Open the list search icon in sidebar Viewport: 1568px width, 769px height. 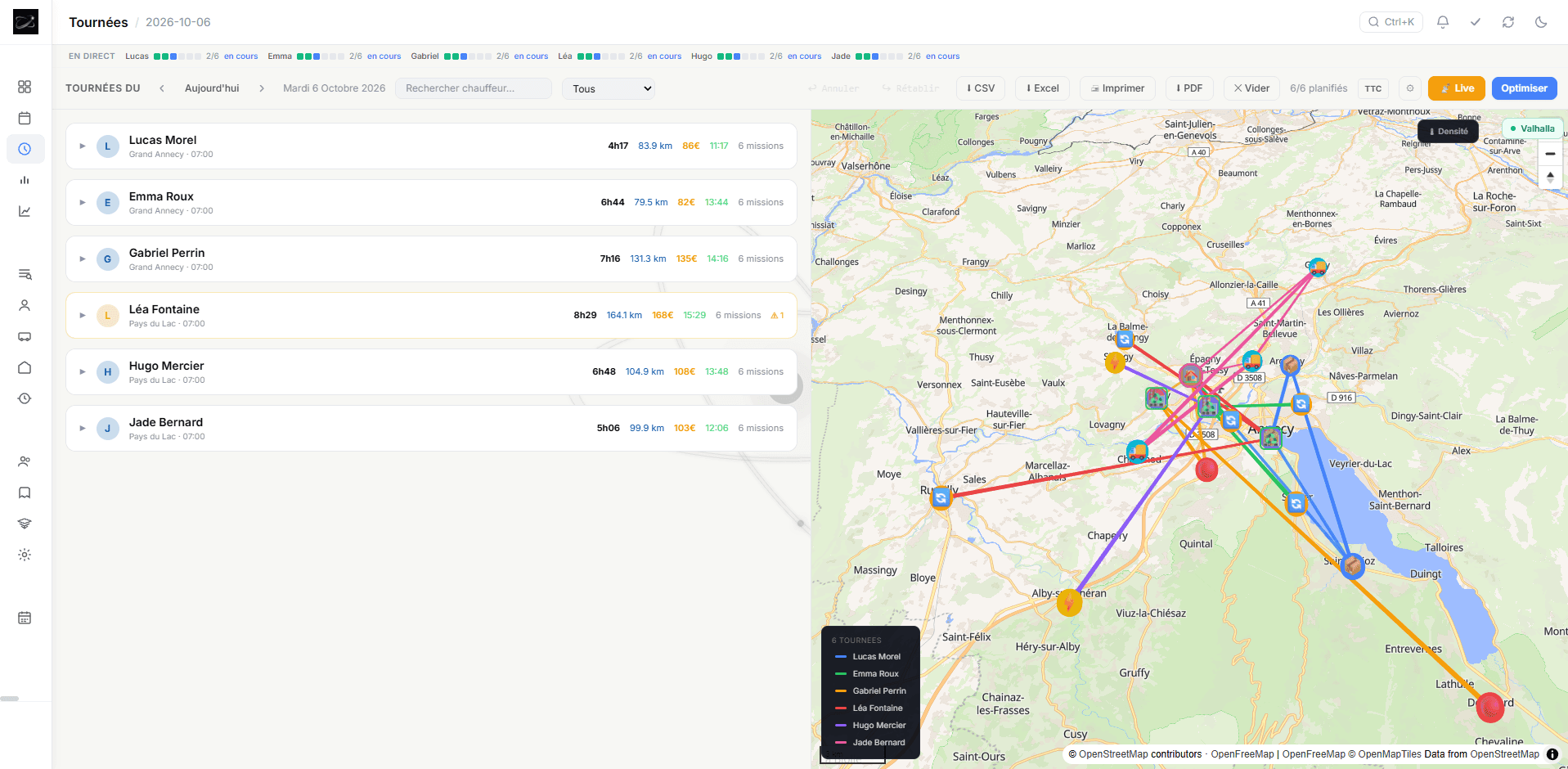click(x=25, y=274)
